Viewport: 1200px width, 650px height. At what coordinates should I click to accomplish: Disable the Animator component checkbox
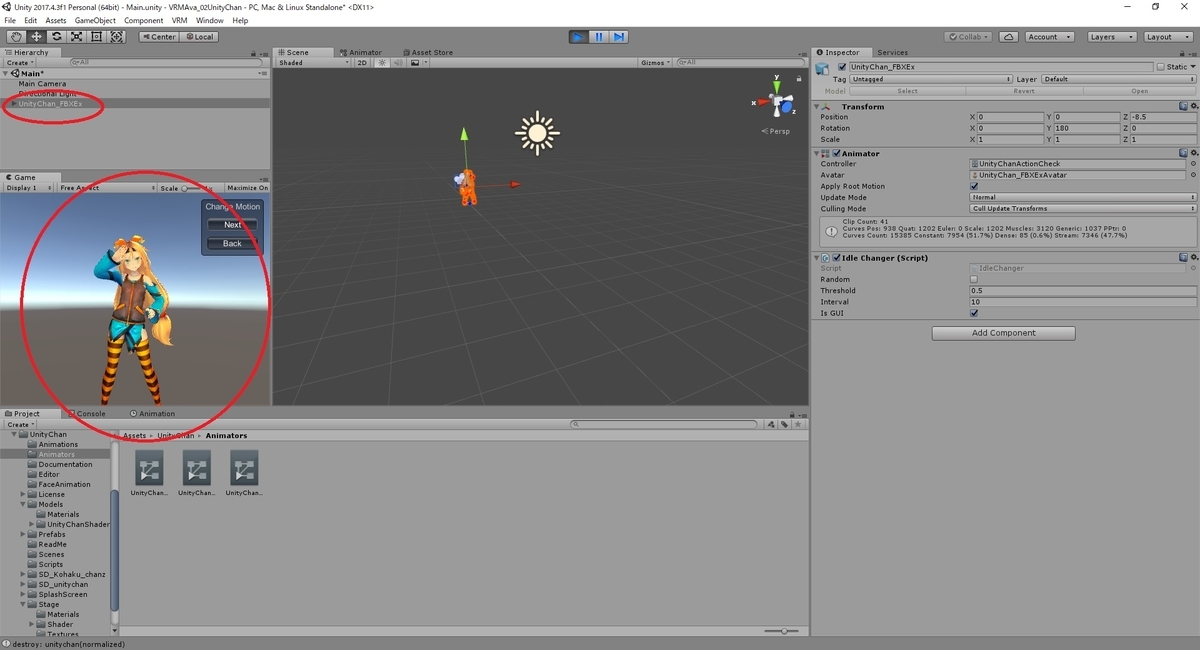837,153
